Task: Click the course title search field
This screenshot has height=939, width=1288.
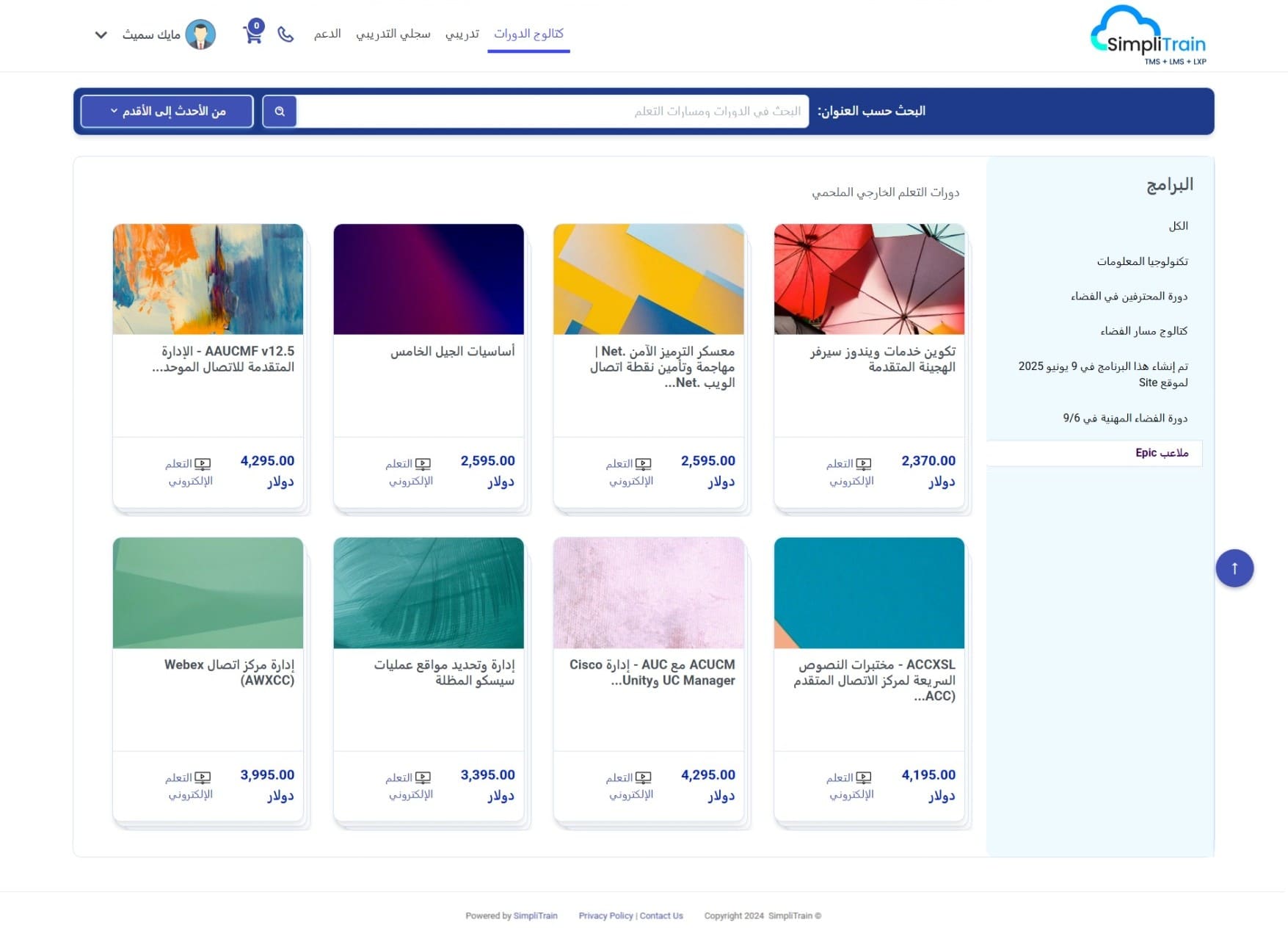Action: click(x=553, y=112)
